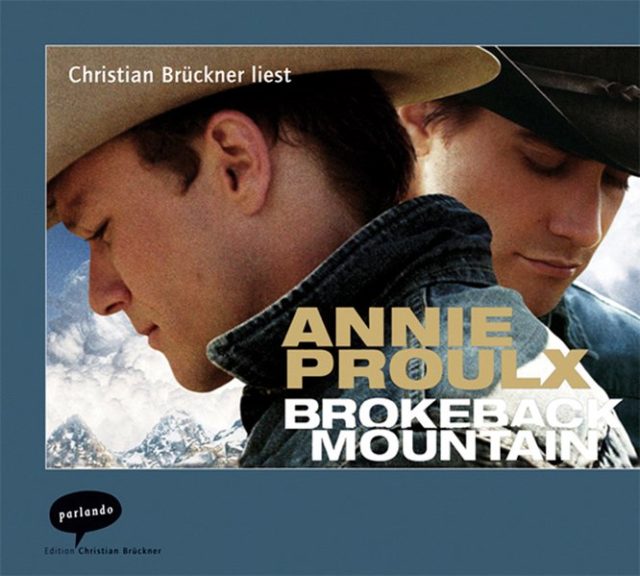Image resolution: width=640 pixels, height=576 pixels.
Task: Select the white BROKEBACK title word
Action: (452, 416)
